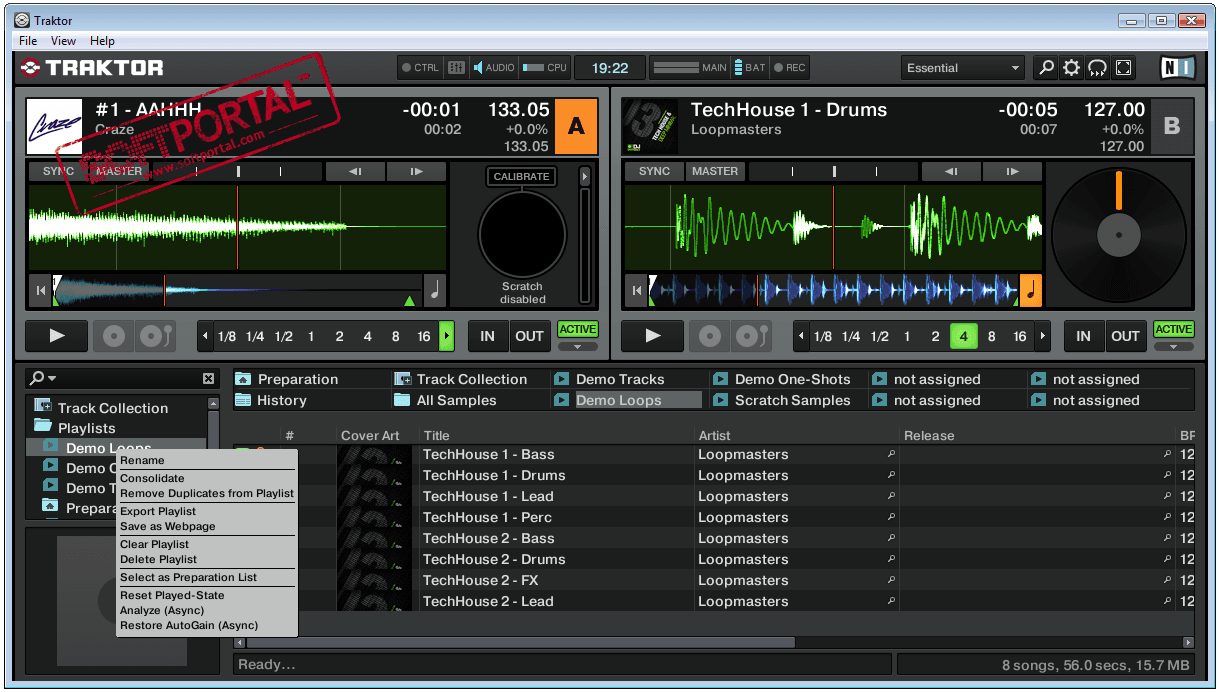Toggle MASTER on Deck A
The width and height of the screenshot is (1219, 692).
click(x=119, y=171)
